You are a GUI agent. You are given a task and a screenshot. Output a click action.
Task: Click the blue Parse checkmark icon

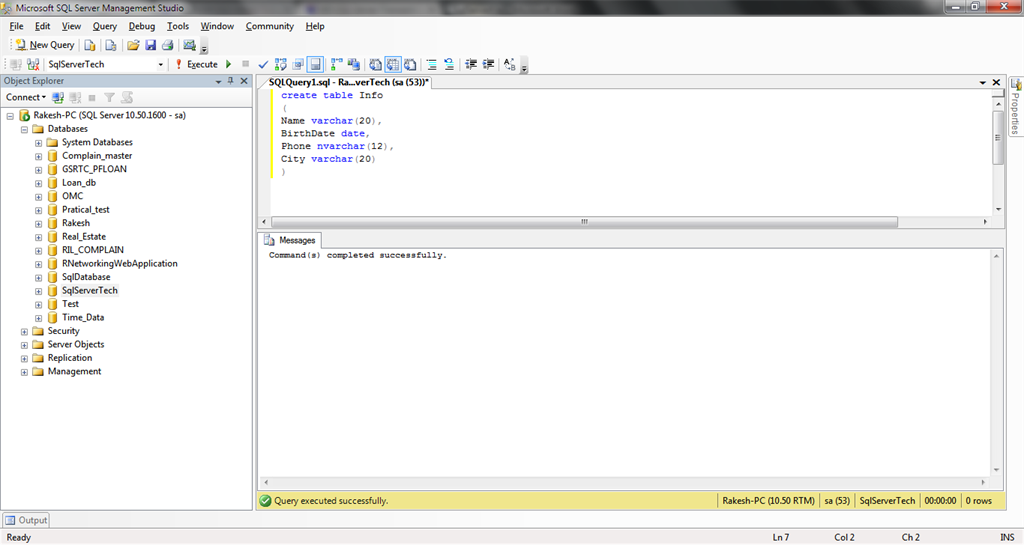(x=263, y=64)
